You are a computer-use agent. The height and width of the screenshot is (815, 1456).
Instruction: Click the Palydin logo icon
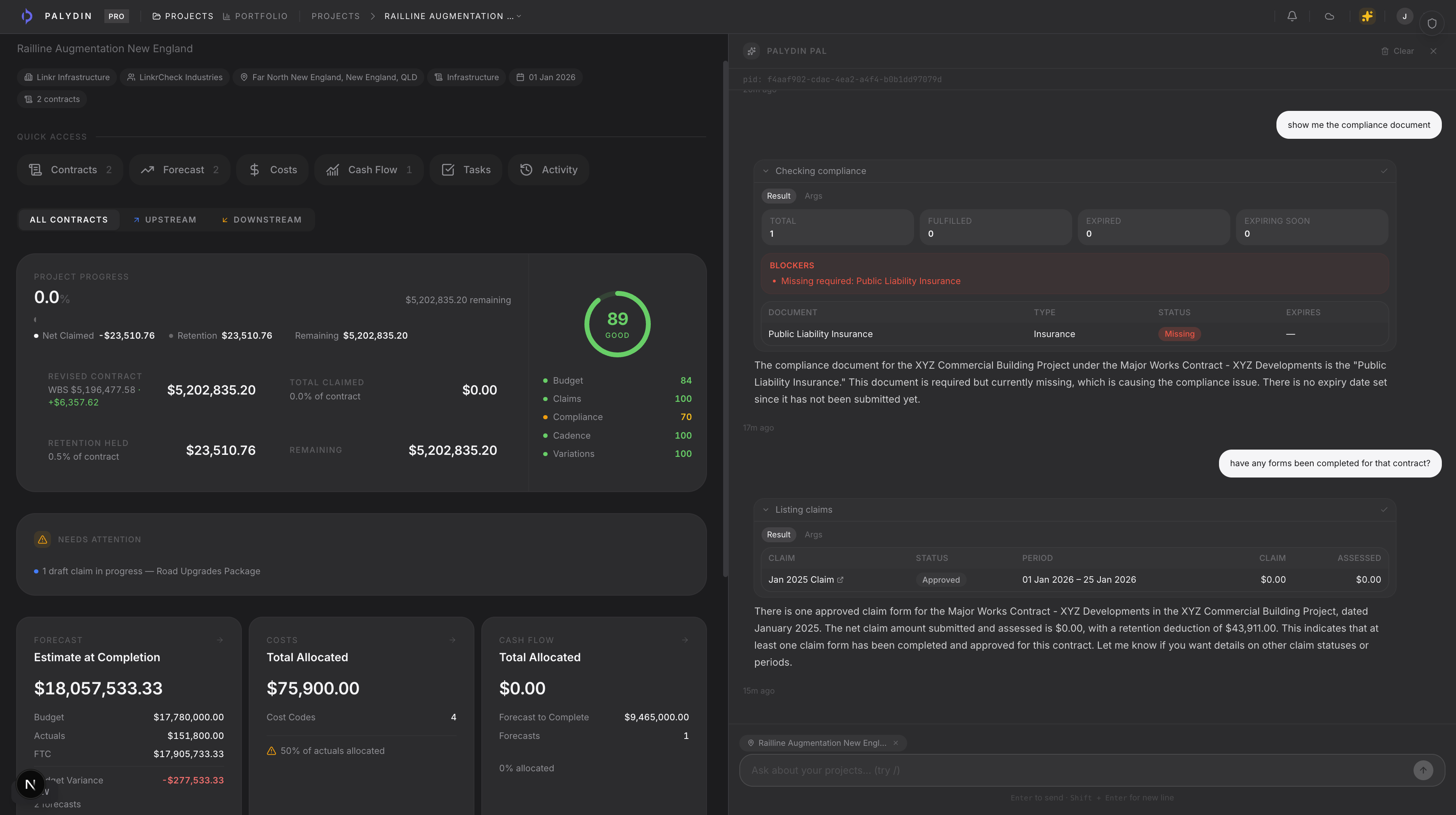point(27,17)
